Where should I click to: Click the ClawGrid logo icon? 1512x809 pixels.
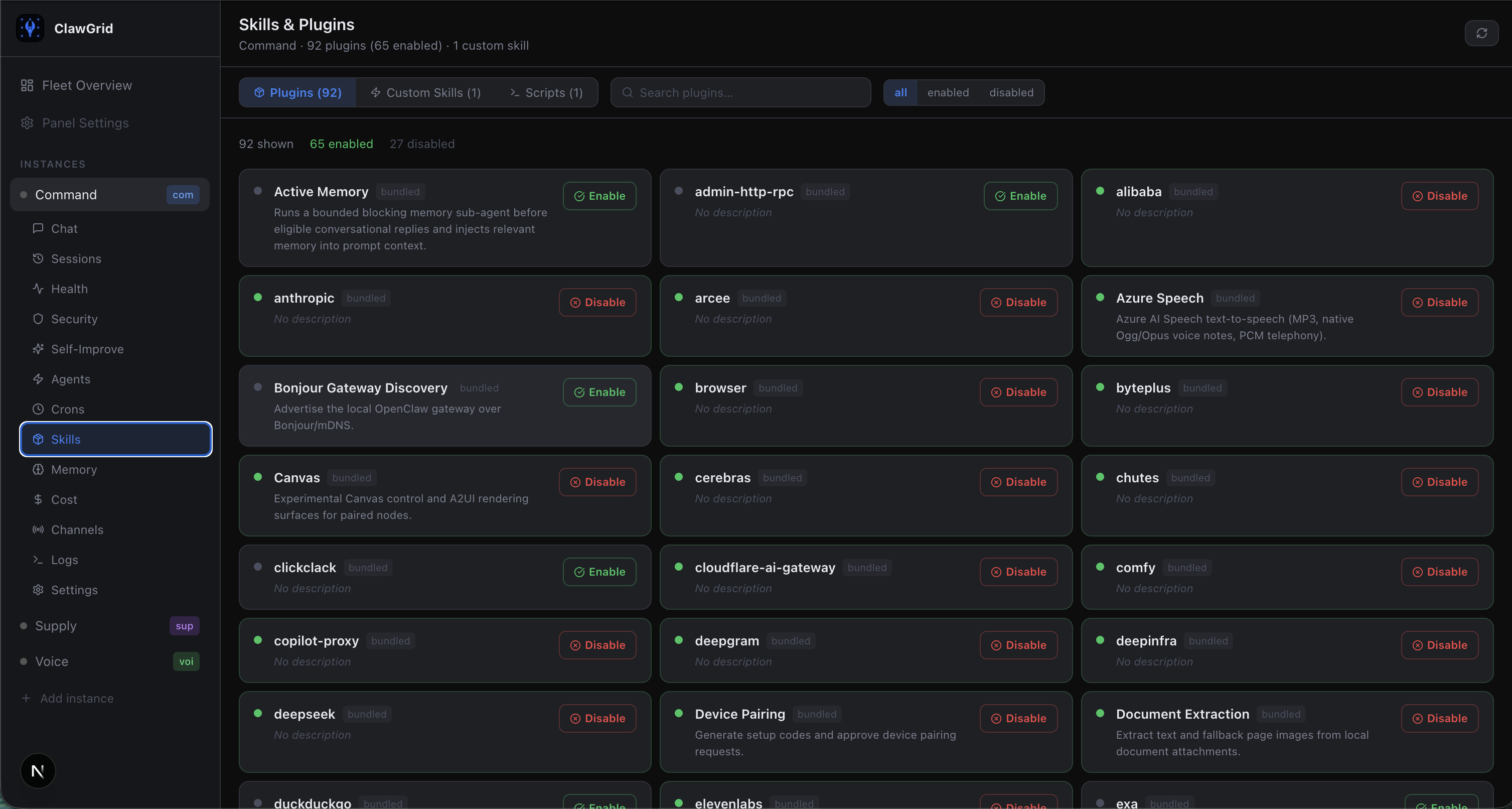point(30,28)
